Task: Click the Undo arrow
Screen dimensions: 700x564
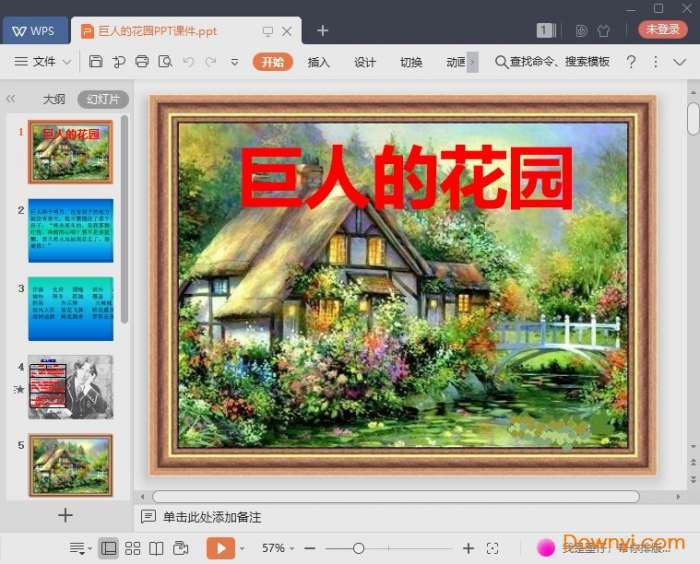Action: [188, 62]
